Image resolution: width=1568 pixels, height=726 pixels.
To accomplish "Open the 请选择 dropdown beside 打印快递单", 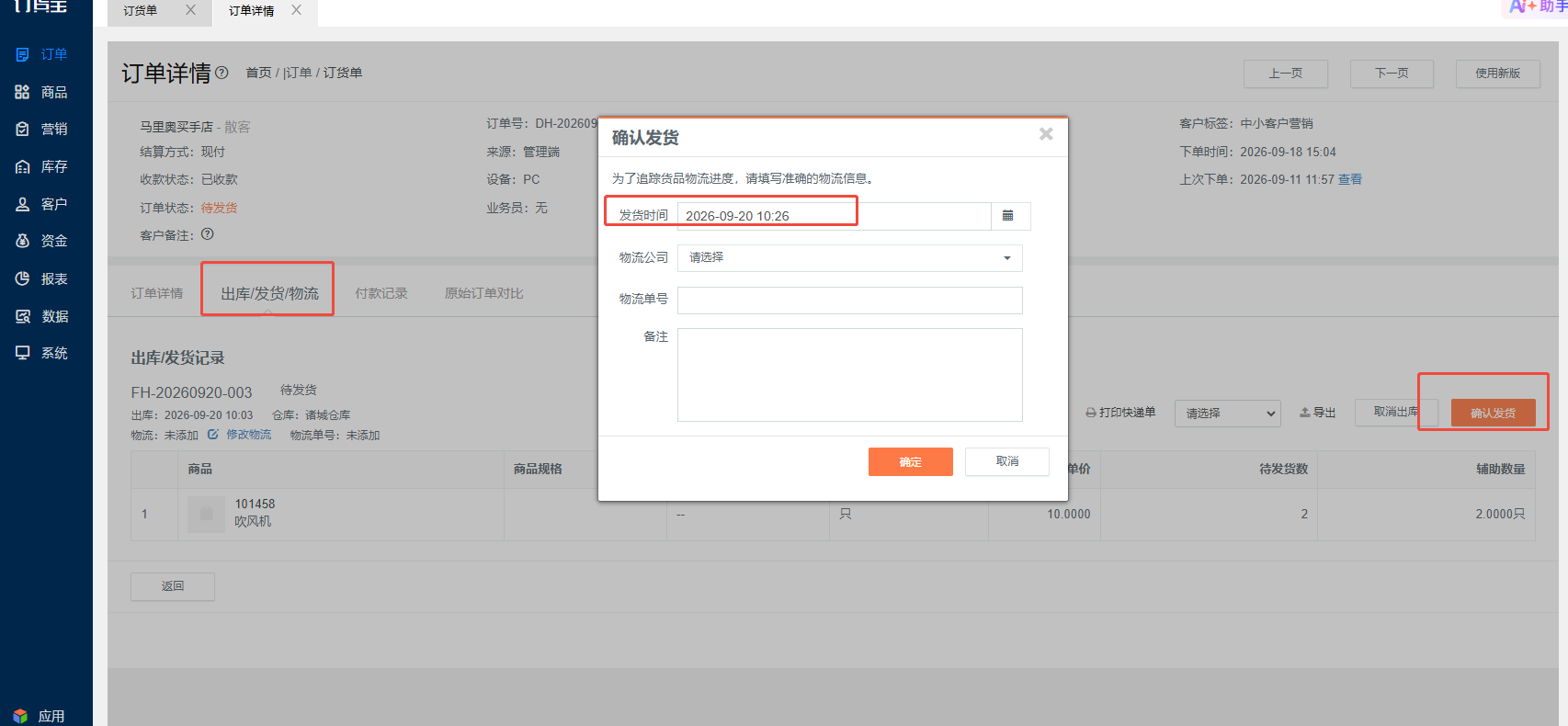I will tap(1228, 414).
